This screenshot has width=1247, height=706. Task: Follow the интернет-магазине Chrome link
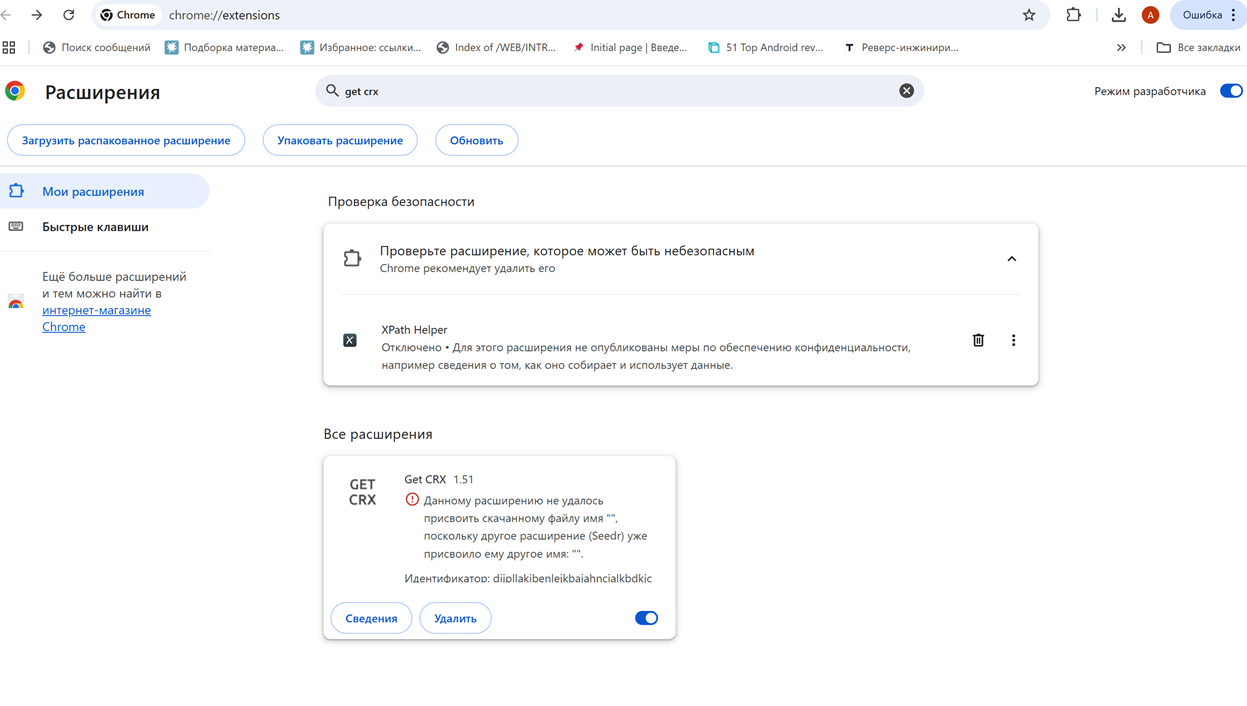click(96, 318)
